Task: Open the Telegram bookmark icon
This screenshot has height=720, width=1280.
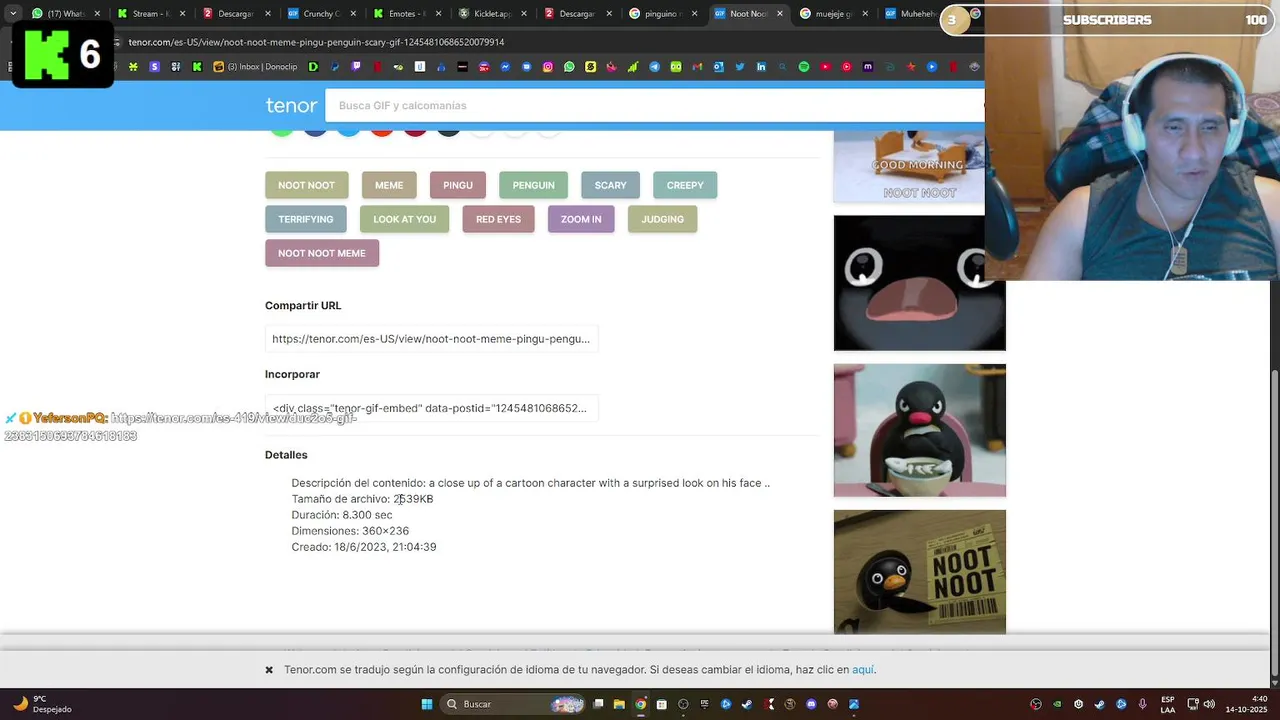Action: click(x=654, y=67)
